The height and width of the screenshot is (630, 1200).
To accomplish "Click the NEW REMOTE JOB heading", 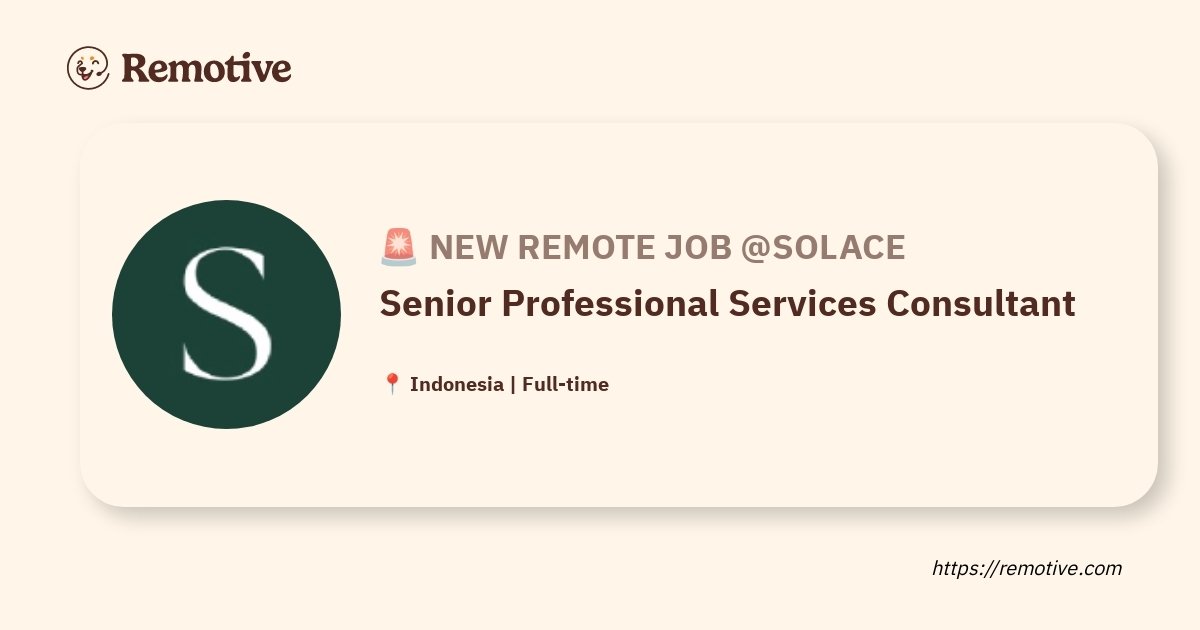I will (580, 247).
